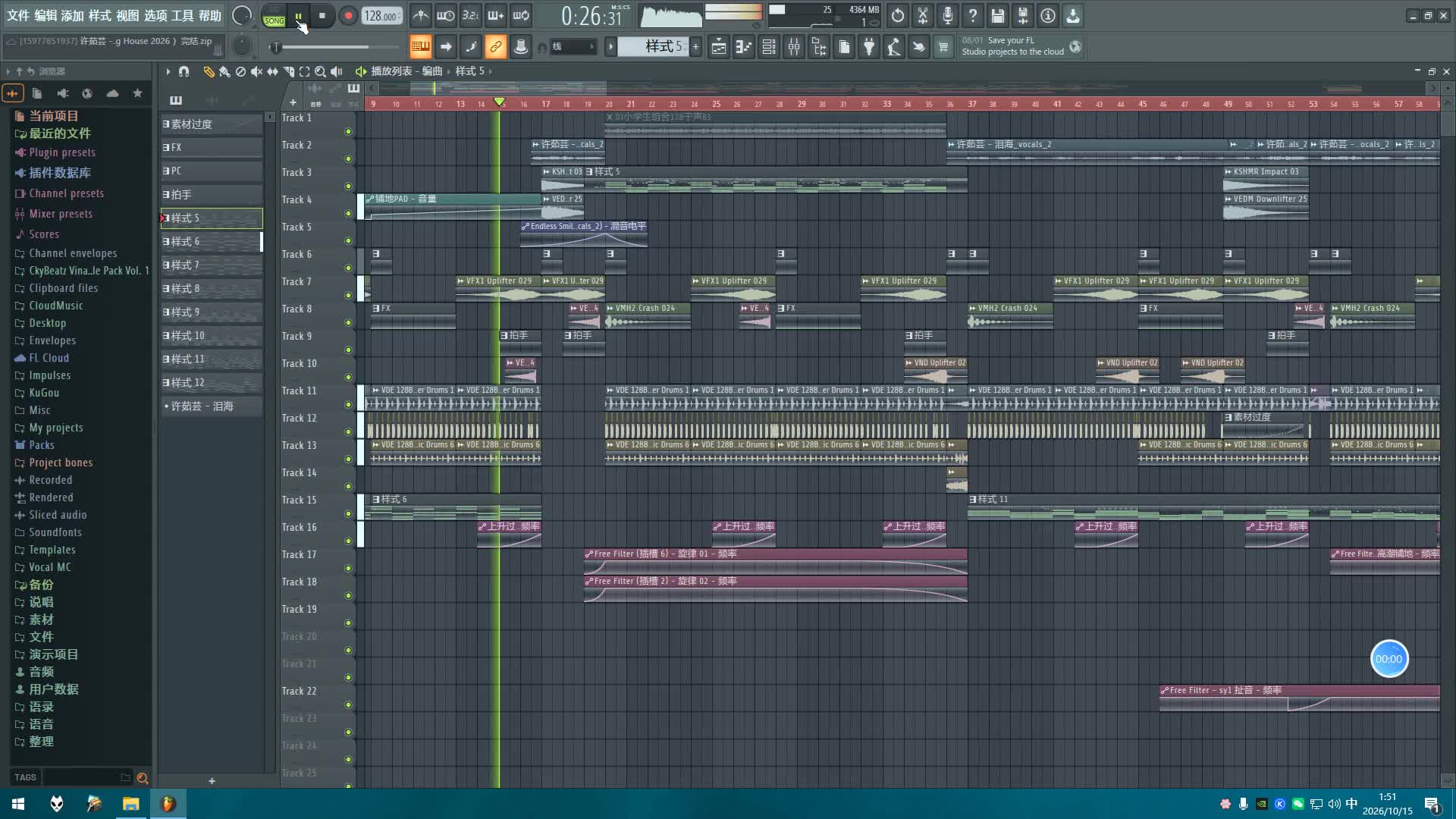Image resolution: width=1456 pixels, height=819 pixels.
Task: Save the project with floppy disk icon
Action: 998,15
